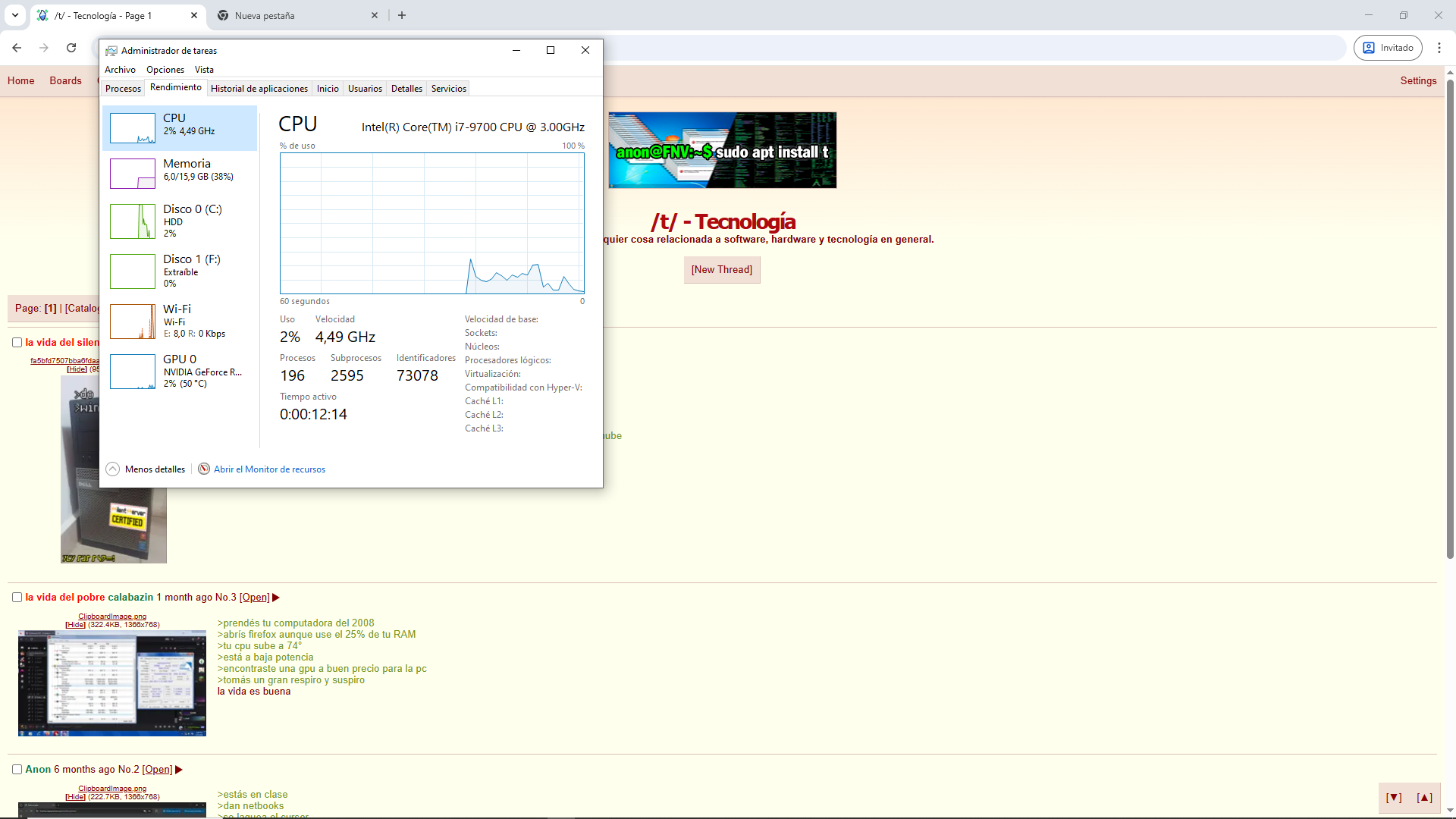1456x819 pixels.
Task: Switch to the Nueva pestaña tab
Action: (298, 15)
